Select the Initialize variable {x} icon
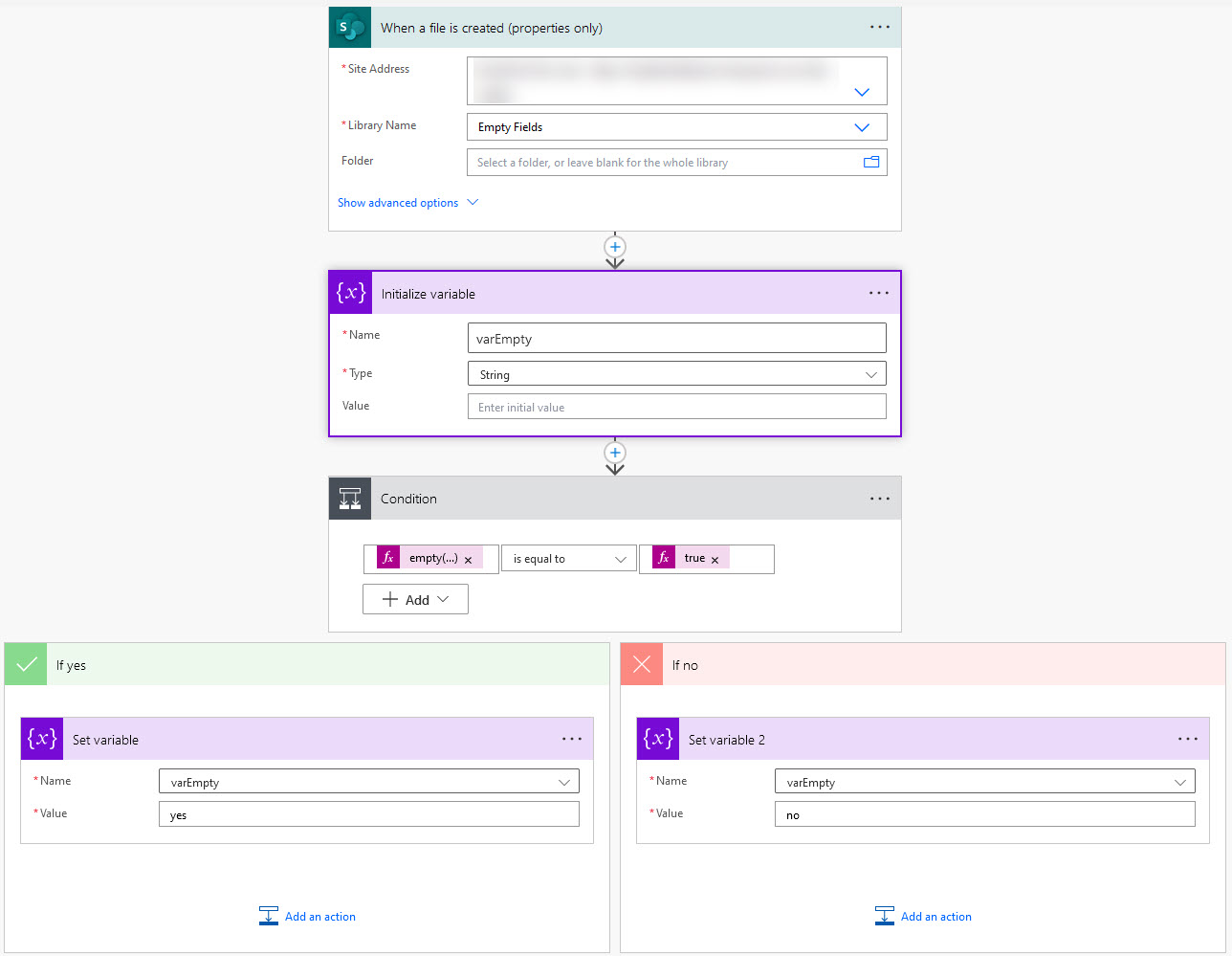The height and width of the screenshot is (956, 1232). tap(349, 292)
